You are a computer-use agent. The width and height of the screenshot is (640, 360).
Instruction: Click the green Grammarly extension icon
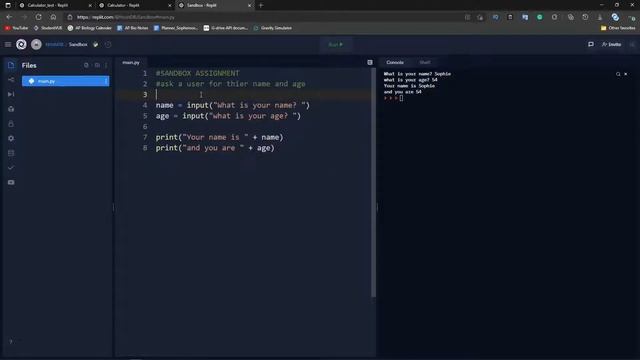click(x=540, y=17)
